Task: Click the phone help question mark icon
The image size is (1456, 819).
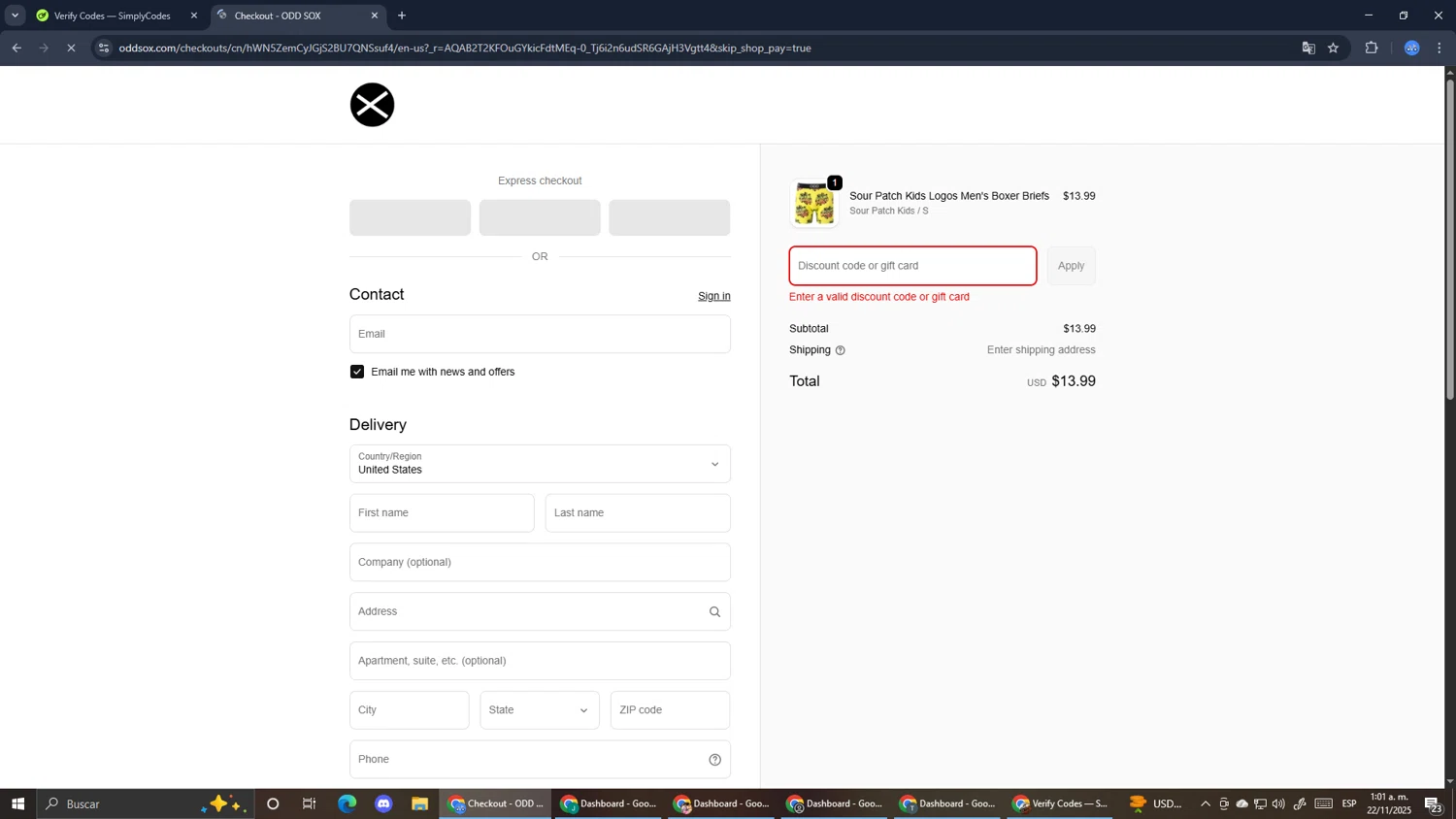Action: (714, 760)
